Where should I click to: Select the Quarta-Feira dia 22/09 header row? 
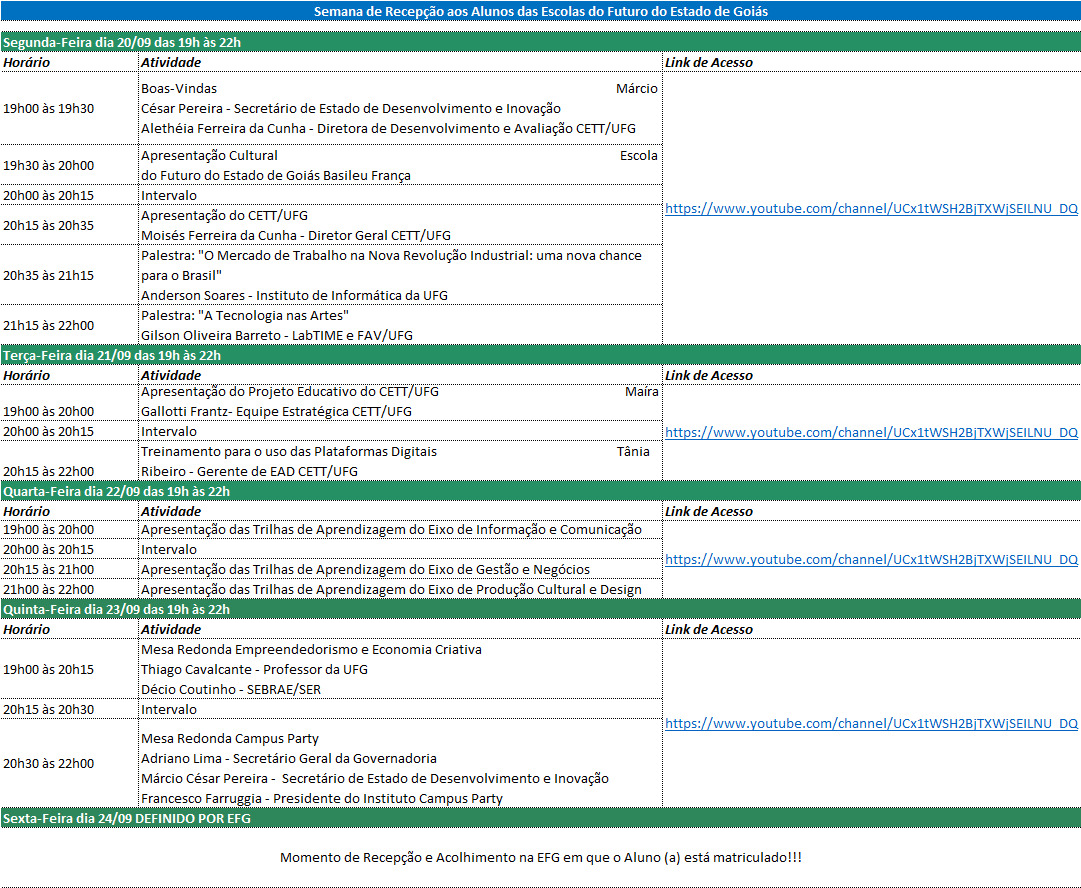coord(540,491)
